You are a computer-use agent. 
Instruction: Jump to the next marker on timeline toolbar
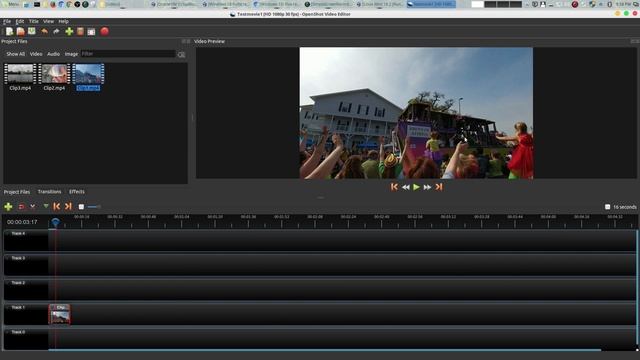click(68, 207)
